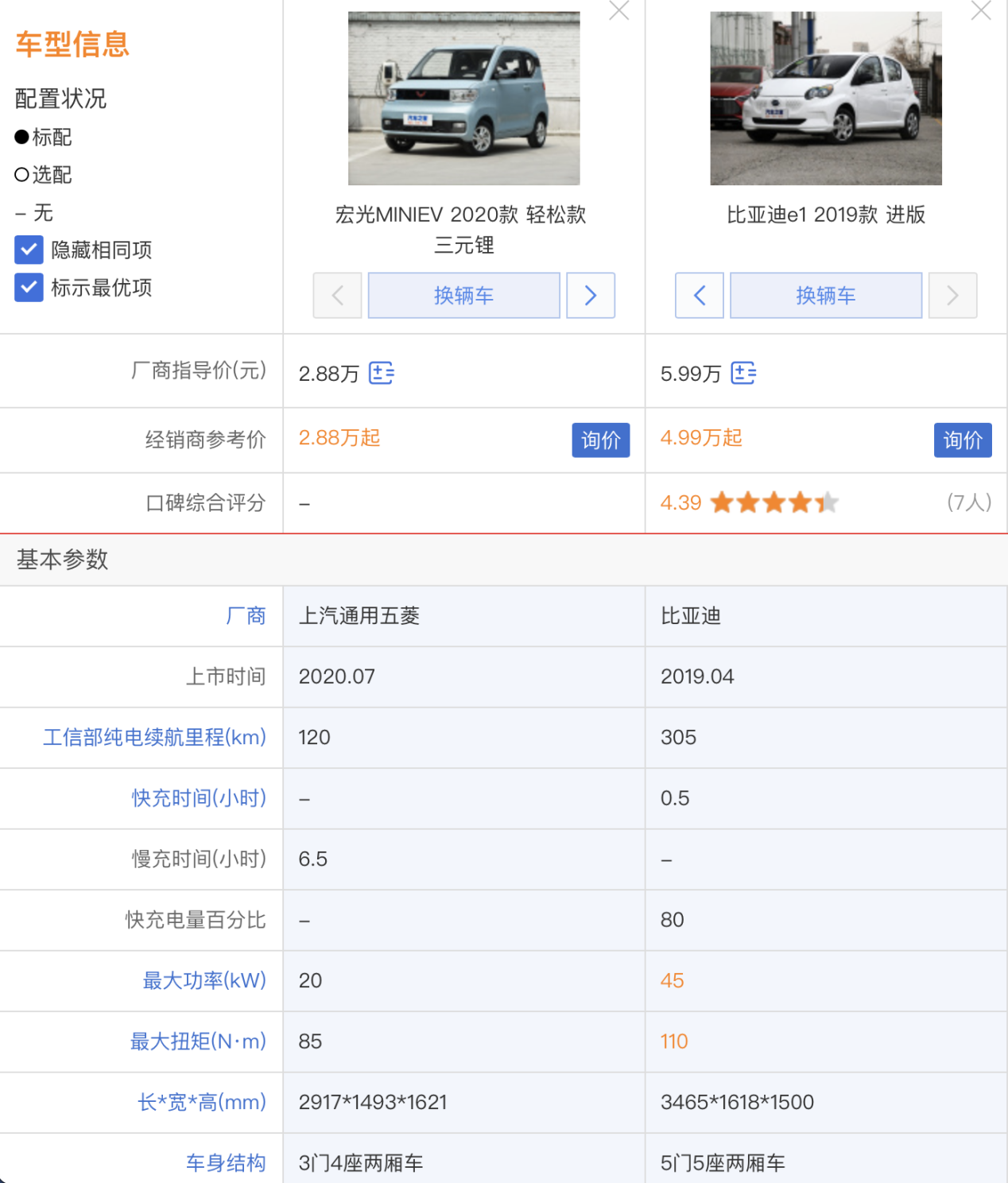This screenshot has width=1008, height=1183.
Task: Click the 0.5 fast charge time value
Action: pos(675,798)
